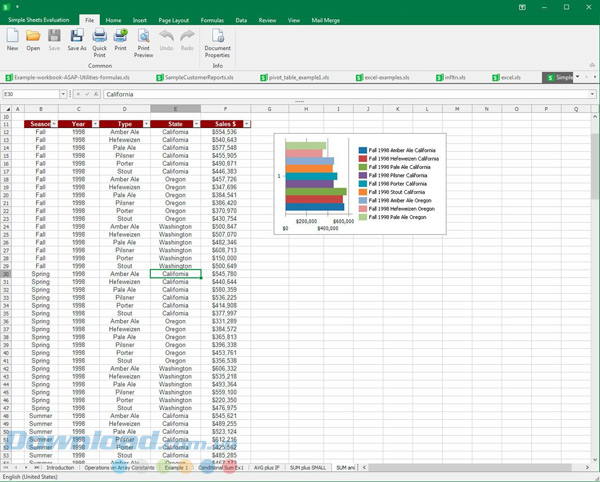Click the Undo arrow icon
This screenshot has width=600, height=482.
167,37
